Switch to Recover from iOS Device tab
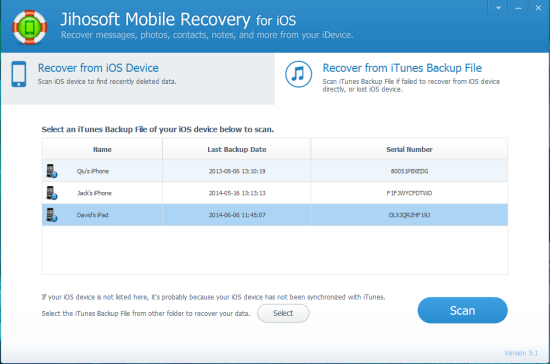Screen dimensions: 550x364 pyautogui.click(x=138, y=79)
